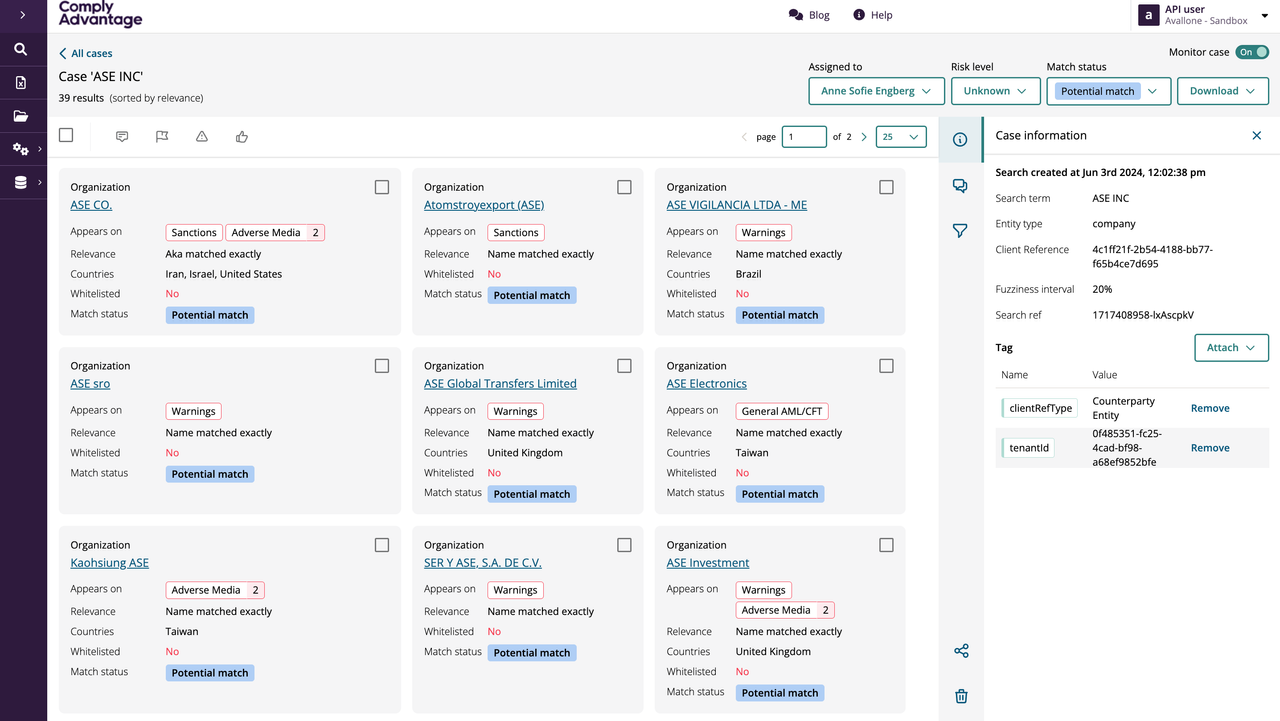
Task: Check the ASE CO. result checkbox
Action: pos(382,187)
